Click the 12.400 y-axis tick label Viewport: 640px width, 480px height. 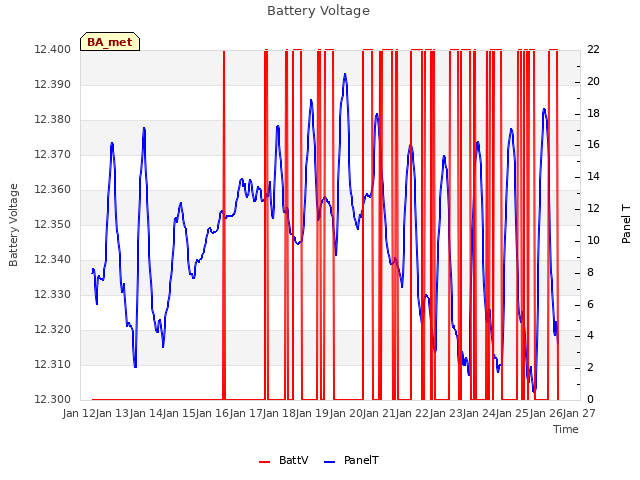(52, 50)
